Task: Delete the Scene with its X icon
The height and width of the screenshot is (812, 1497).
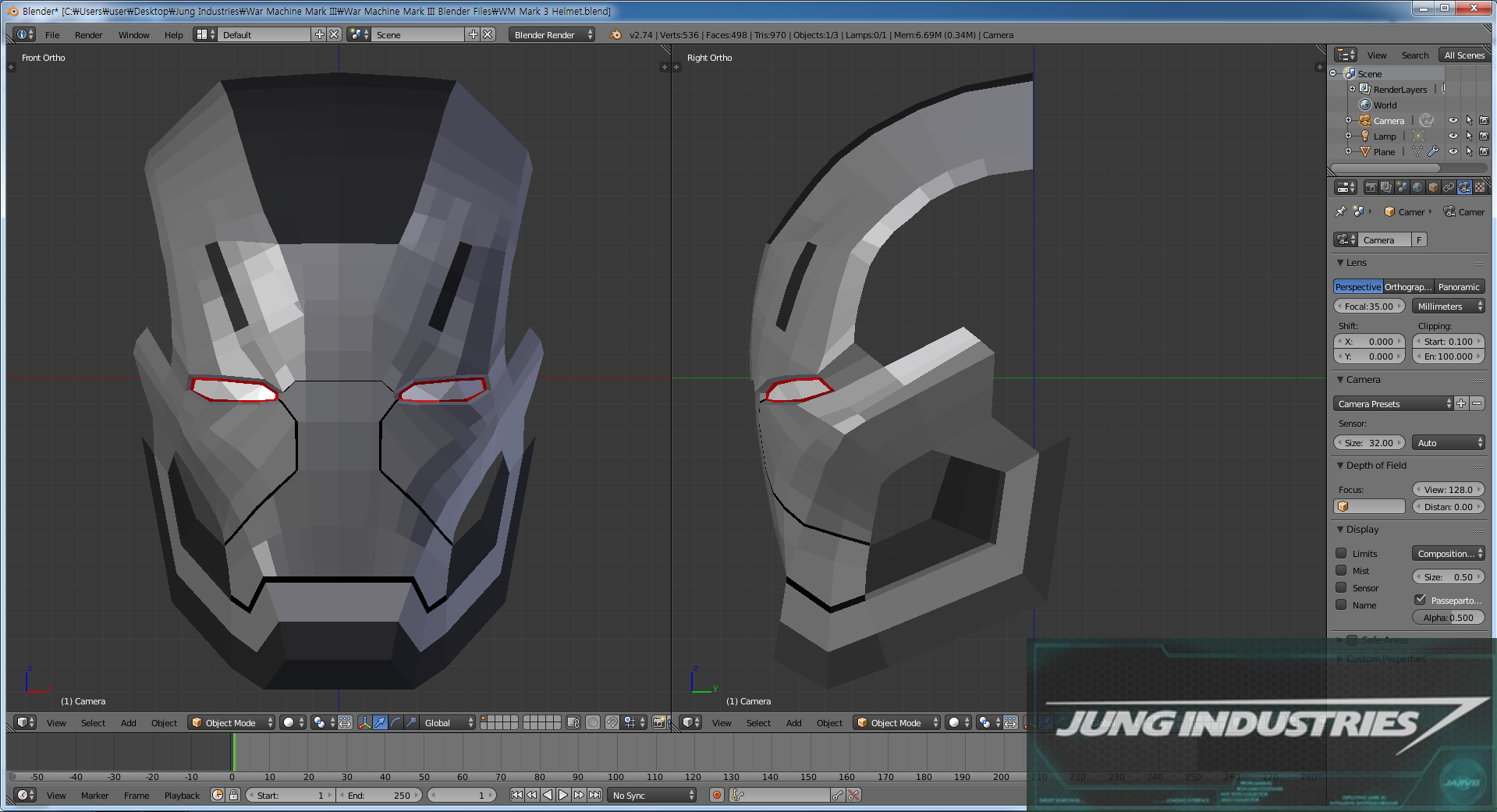Action: click(488, 34)
